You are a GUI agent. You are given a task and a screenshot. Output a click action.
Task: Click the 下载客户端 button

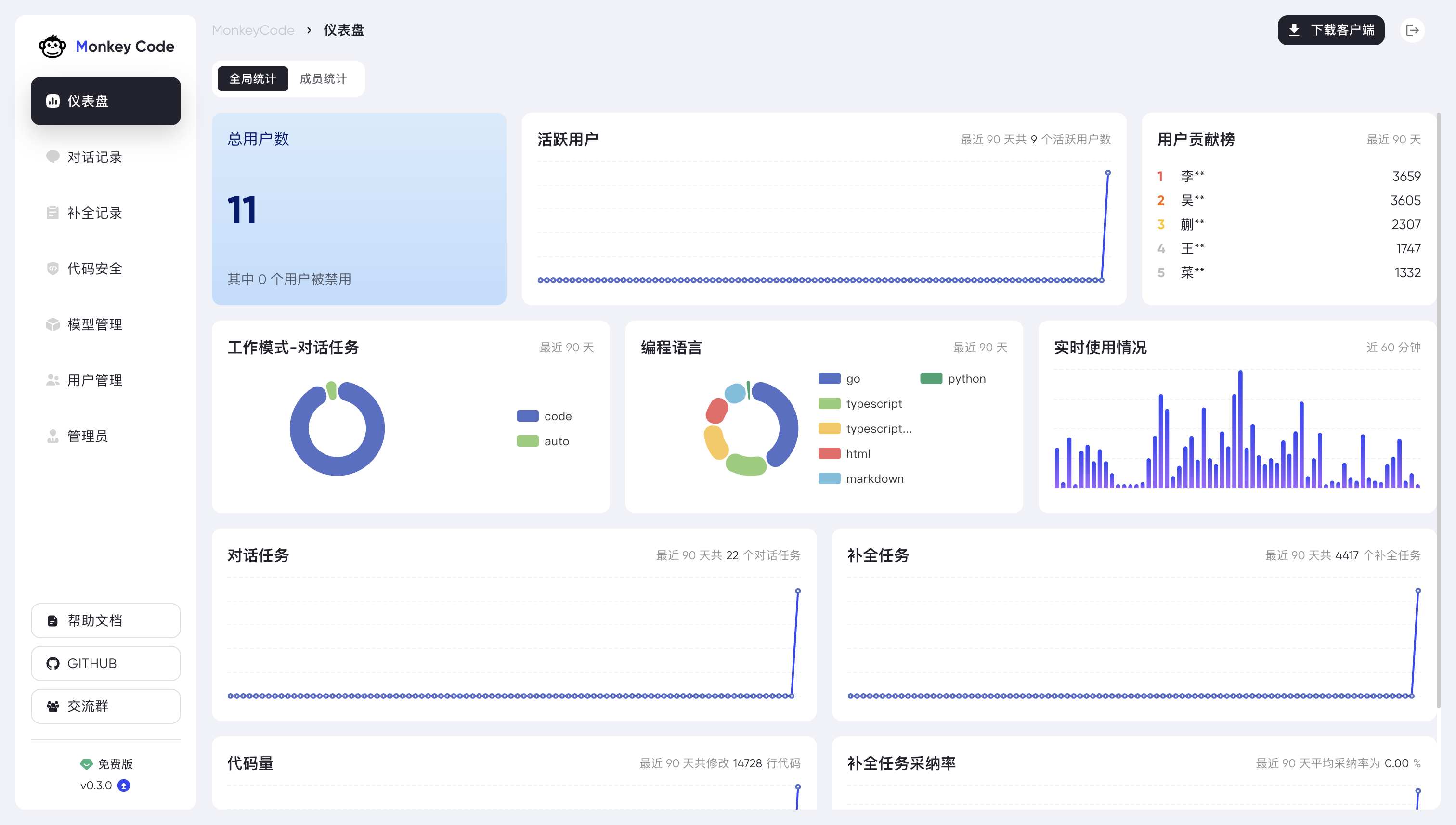[1331, 30]
